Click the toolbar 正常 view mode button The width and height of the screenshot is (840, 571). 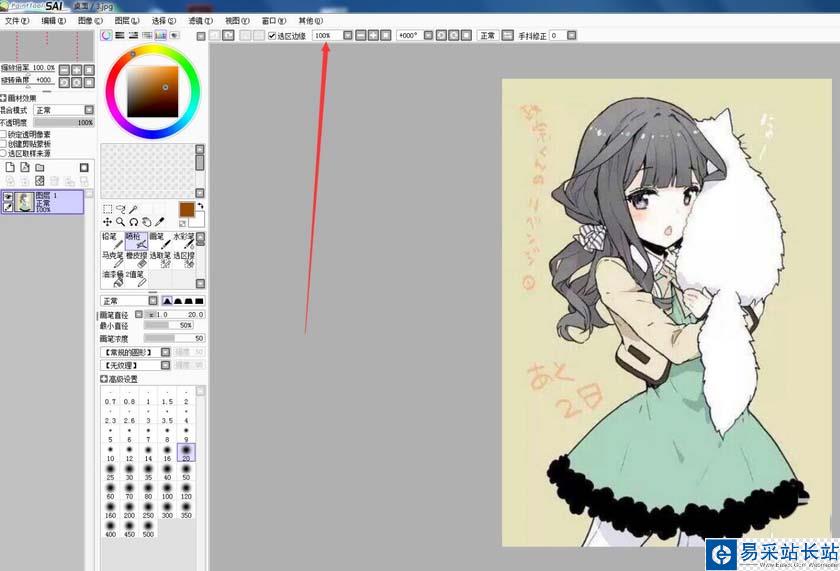tap(488, 35)
